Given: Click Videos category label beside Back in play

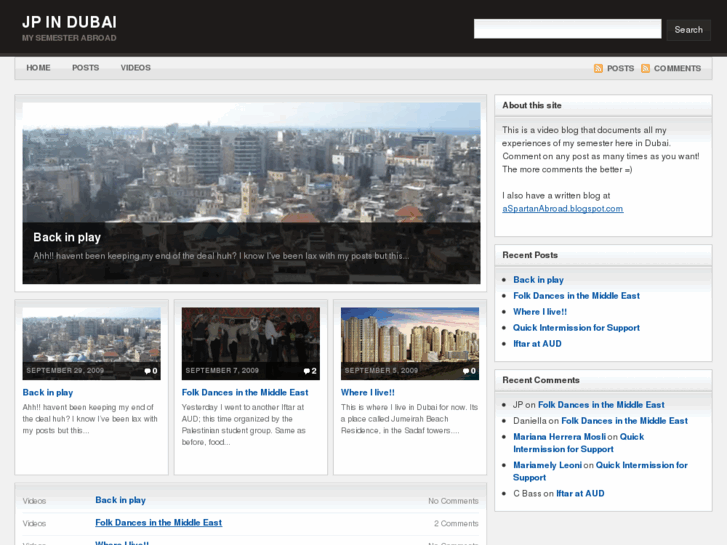Looking at the screenshot, I should [x=34, y=501].
